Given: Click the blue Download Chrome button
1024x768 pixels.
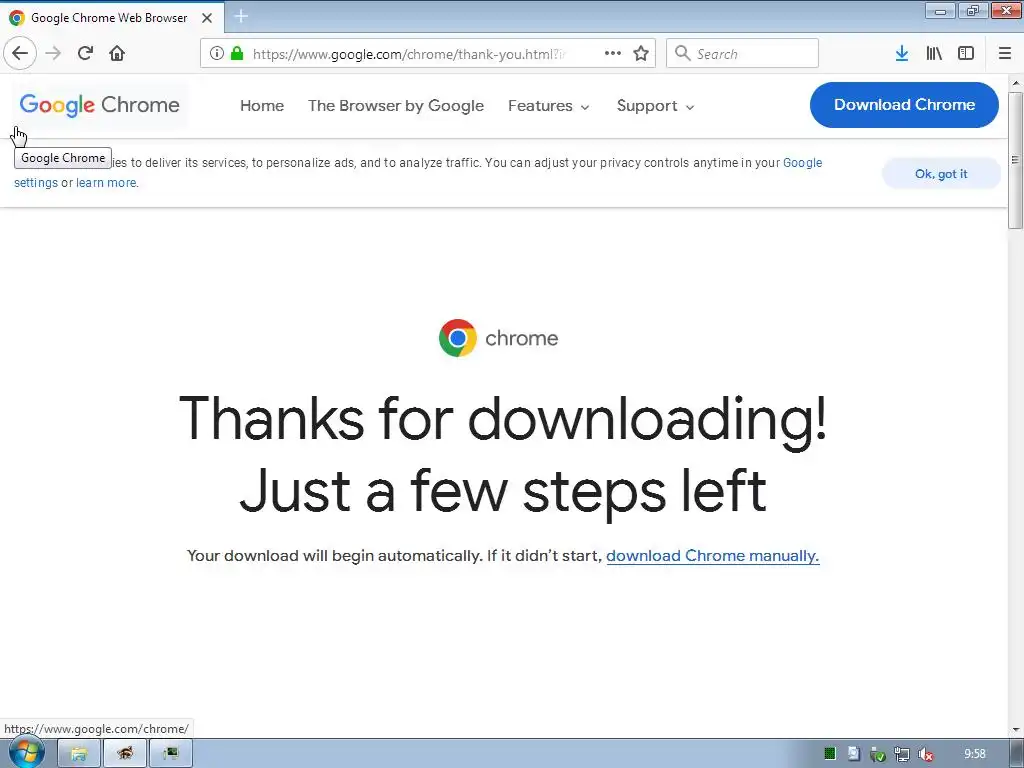Looking at the screenshot, I should [x=904, y=104].
